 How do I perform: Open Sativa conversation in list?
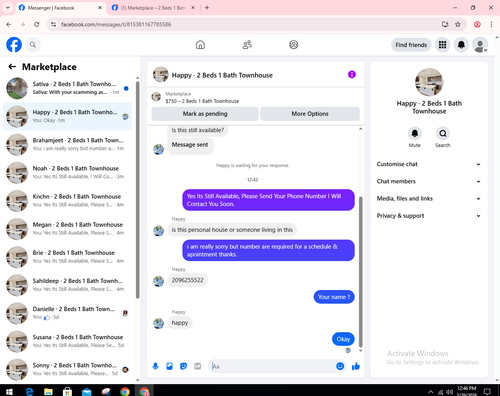click(x=67, y=88)
